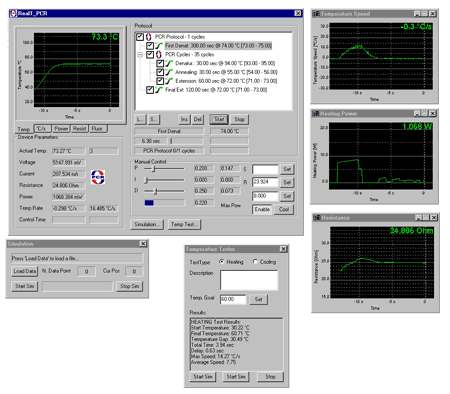The image size is (450, 394).
Task: Uncheck the Final Ext step checkbox
Action: (150, 90)
